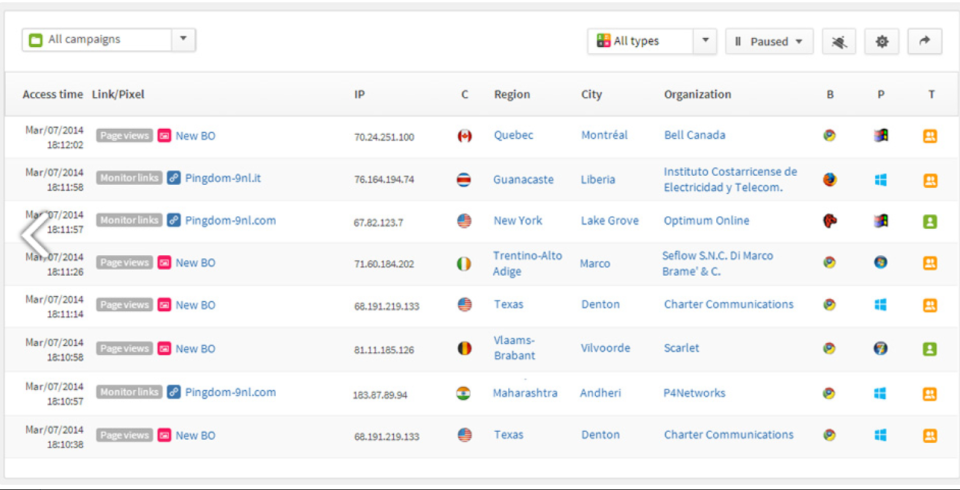Click the Bell Canada organization link
Screen dimensions: 960x490
(694, 135)
